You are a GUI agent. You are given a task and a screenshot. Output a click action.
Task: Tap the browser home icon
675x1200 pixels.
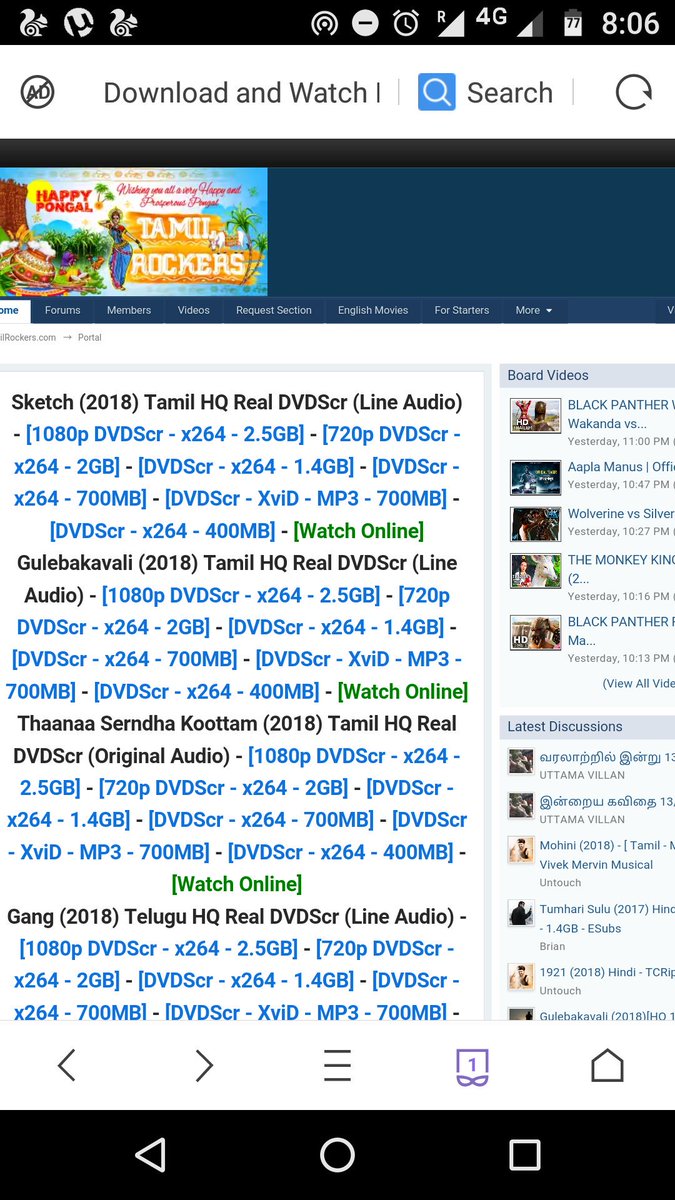tap(607, 1065)
